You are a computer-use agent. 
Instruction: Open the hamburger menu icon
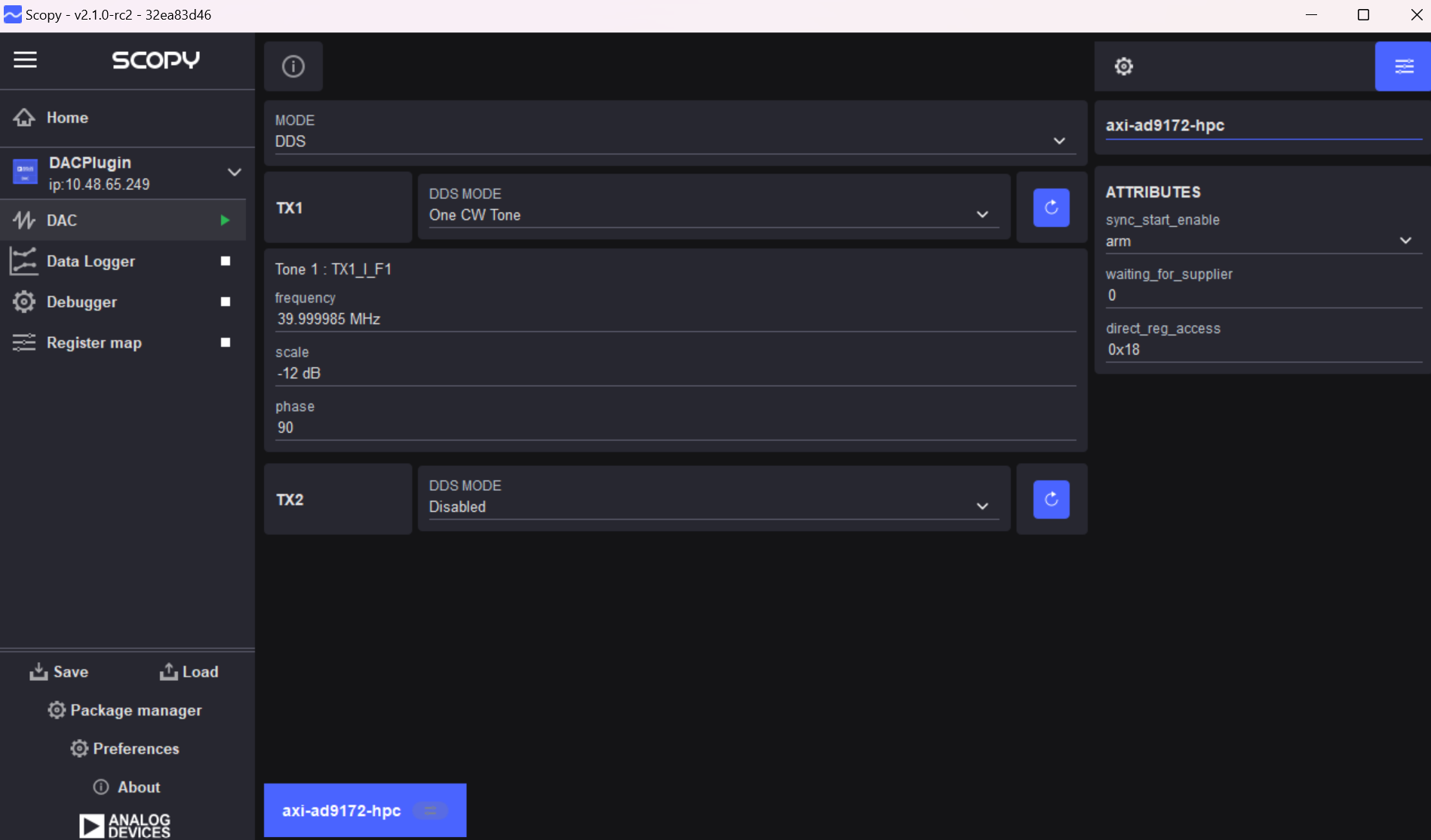click(x=25, y=60)
